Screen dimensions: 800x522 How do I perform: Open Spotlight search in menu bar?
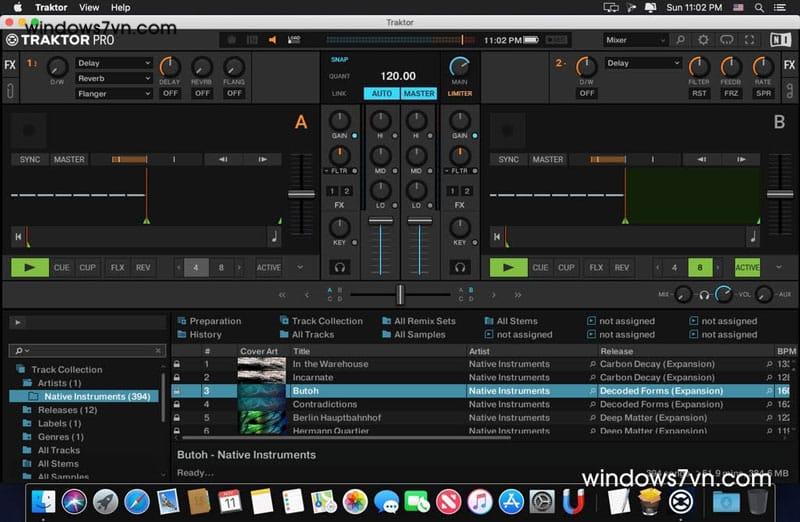(x=759, y=8)
